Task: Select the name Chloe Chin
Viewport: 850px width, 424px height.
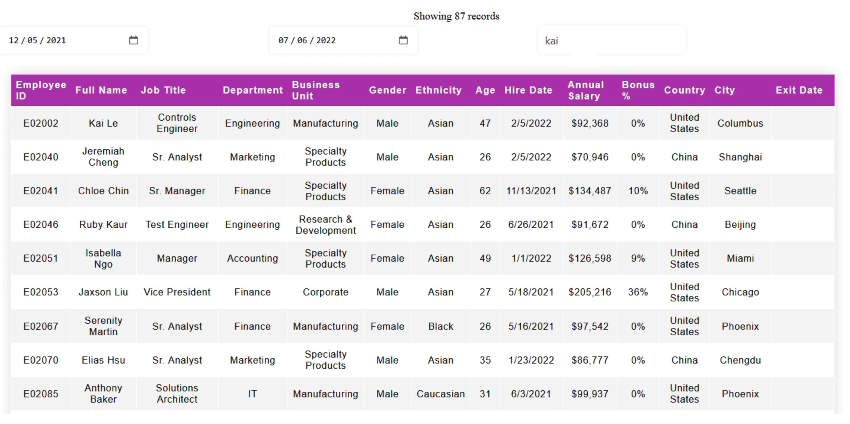Action: [103, 191]
